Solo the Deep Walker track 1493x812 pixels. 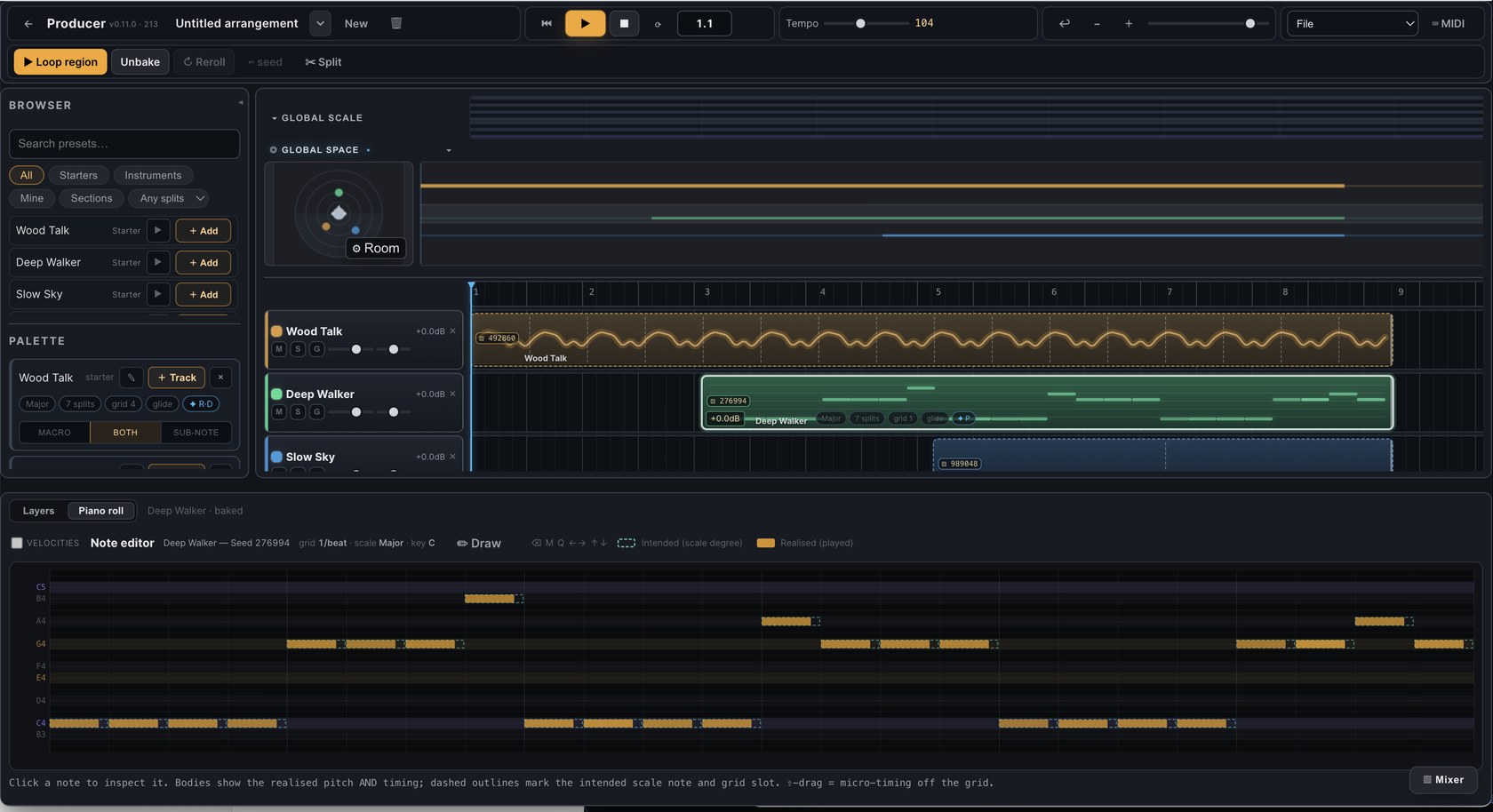coord(298,412)
